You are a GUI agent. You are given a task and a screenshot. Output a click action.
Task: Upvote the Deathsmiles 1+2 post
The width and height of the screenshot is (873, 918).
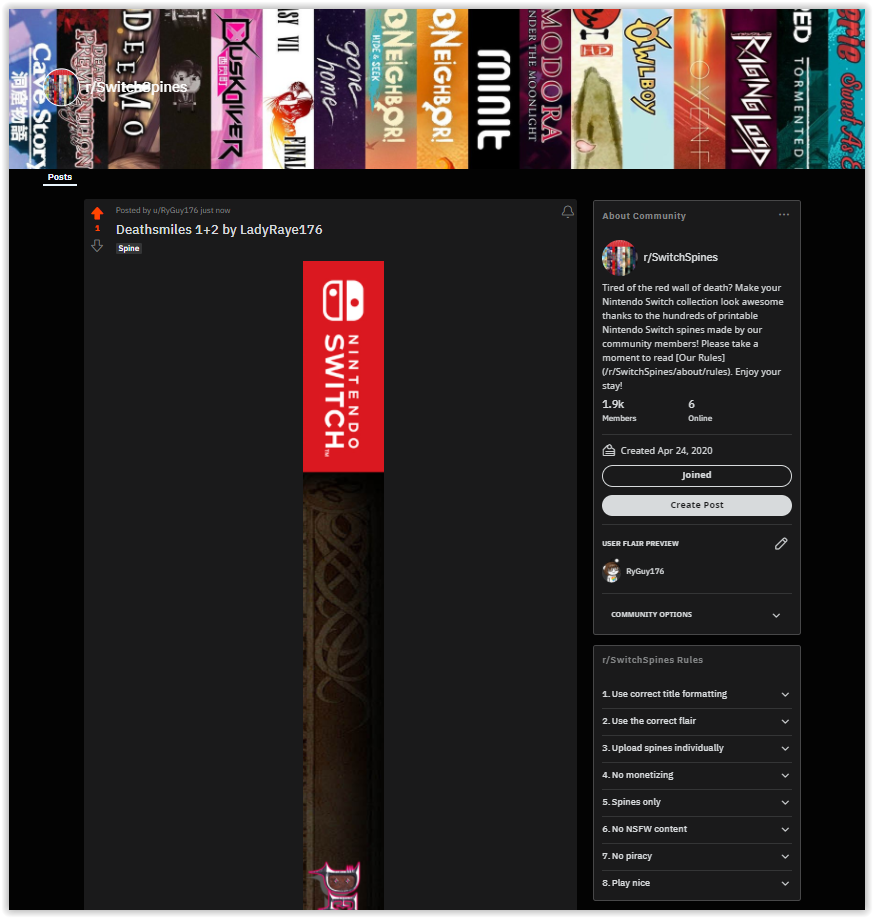point(97,213)
